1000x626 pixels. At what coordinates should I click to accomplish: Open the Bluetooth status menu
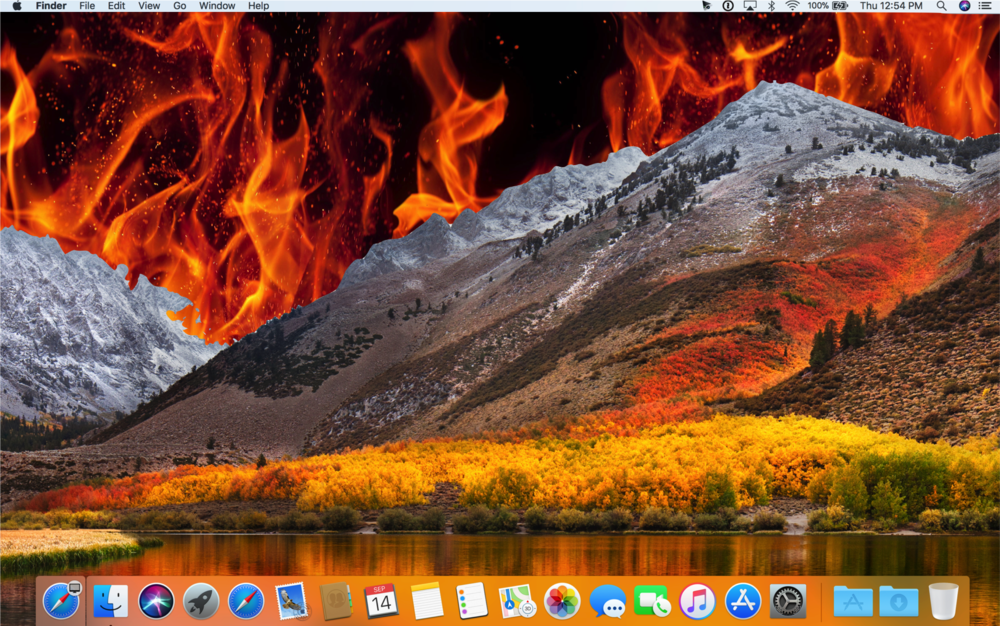point(771,6)
